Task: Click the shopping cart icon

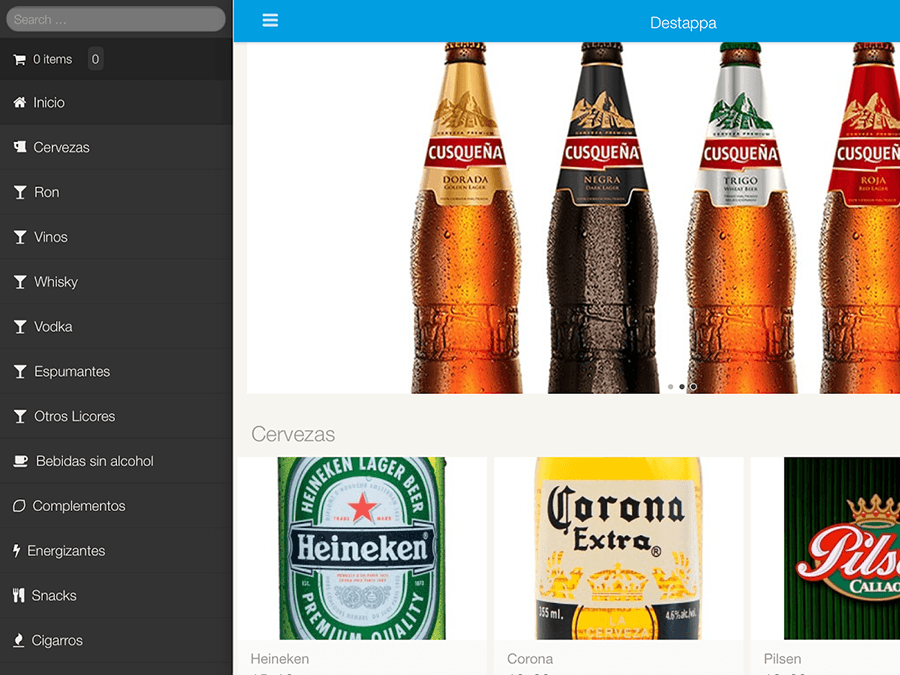Action: [x=20, y=59]
